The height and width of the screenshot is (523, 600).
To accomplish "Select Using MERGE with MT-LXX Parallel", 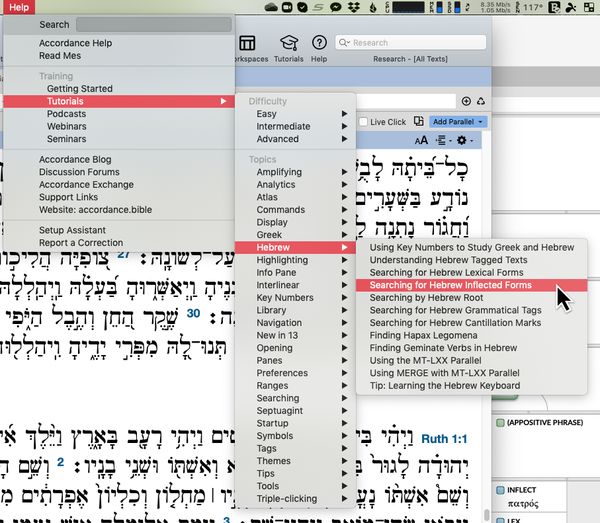I will click(x=471, y=373).
